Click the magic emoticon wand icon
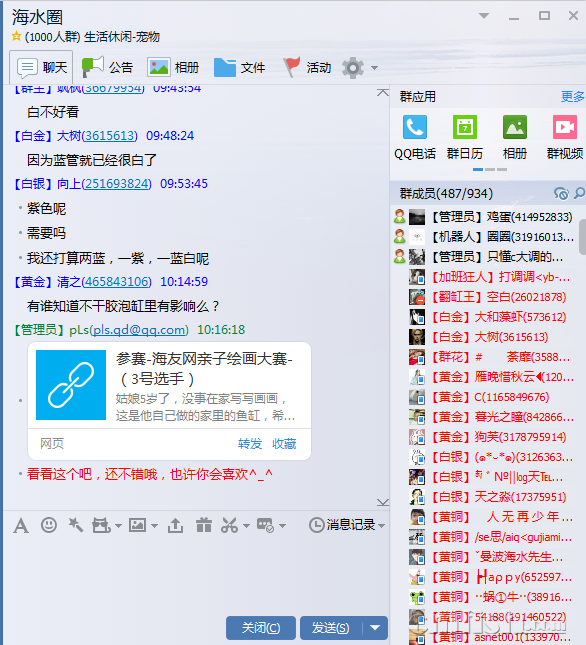 click(76, 525)
